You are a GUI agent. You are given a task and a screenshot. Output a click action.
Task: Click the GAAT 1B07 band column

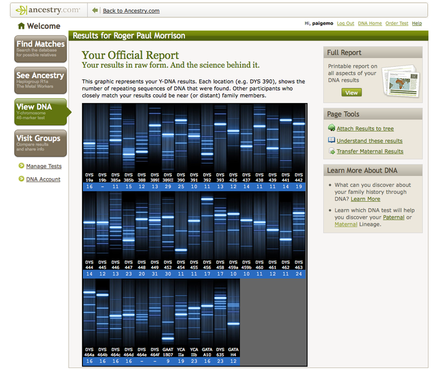(168, 313)
